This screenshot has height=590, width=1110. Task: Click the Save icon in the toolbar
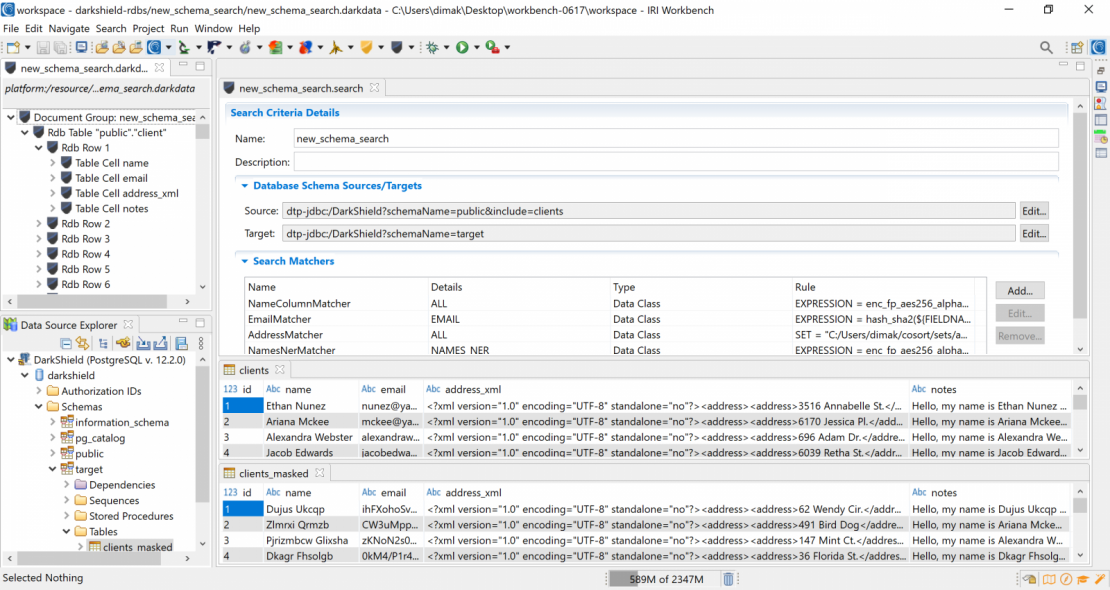44,47
